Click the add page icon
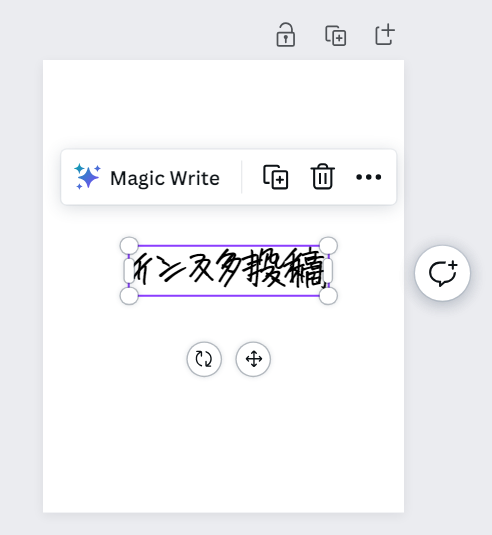This screenshot has height=535, width=492. (385, 34)
